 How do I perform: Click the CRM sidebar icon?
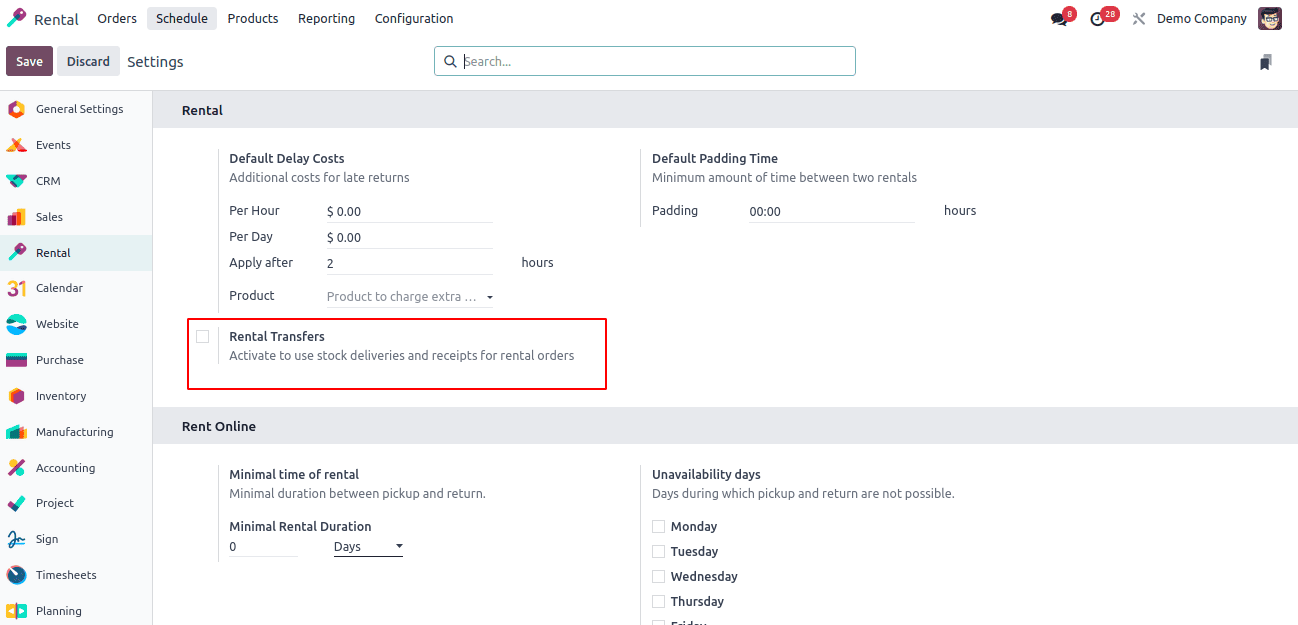click(x=16, y=181)
